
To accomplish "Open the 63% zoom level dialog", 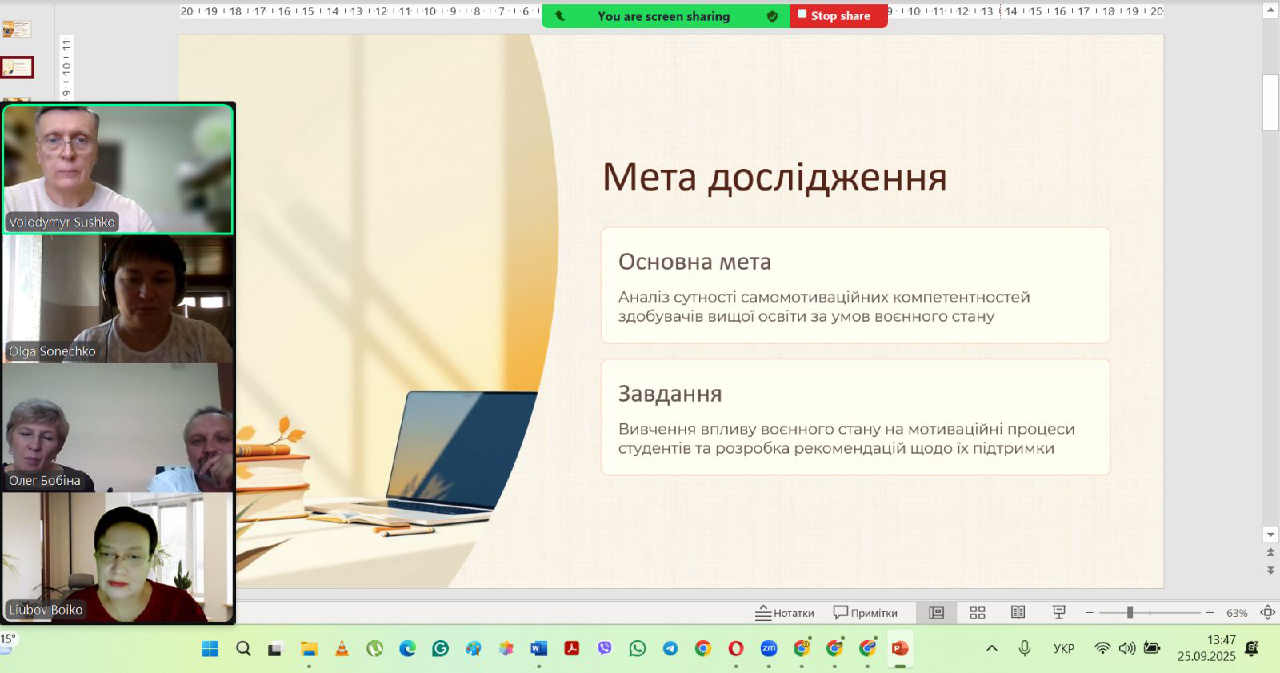I will (1237, 612).
